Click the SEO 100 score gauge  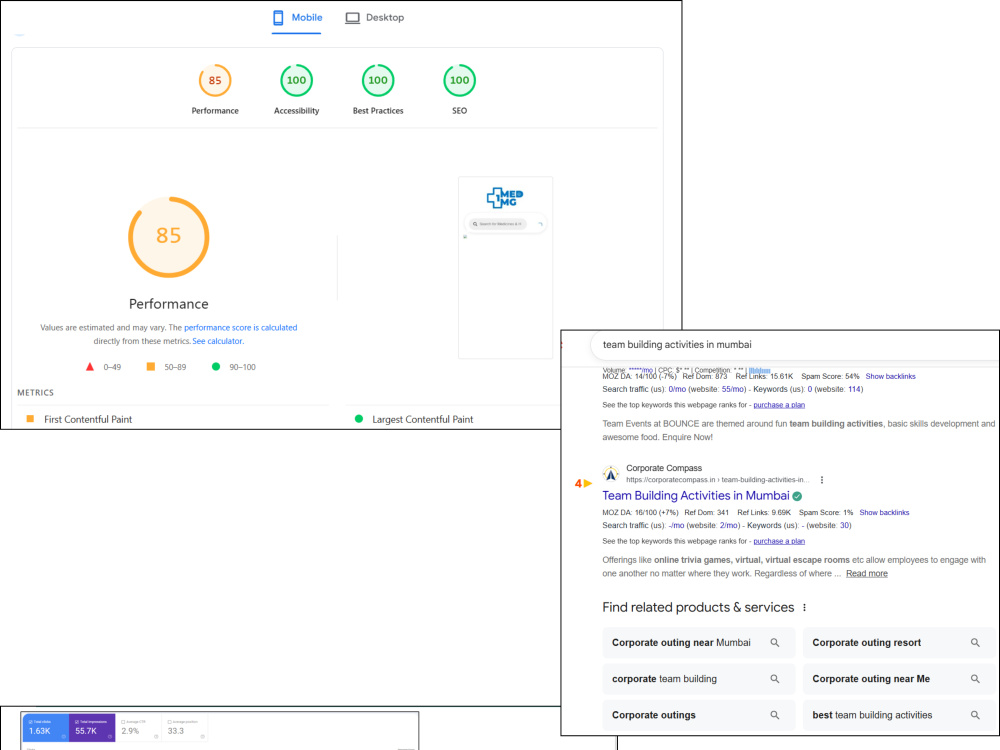459,80
